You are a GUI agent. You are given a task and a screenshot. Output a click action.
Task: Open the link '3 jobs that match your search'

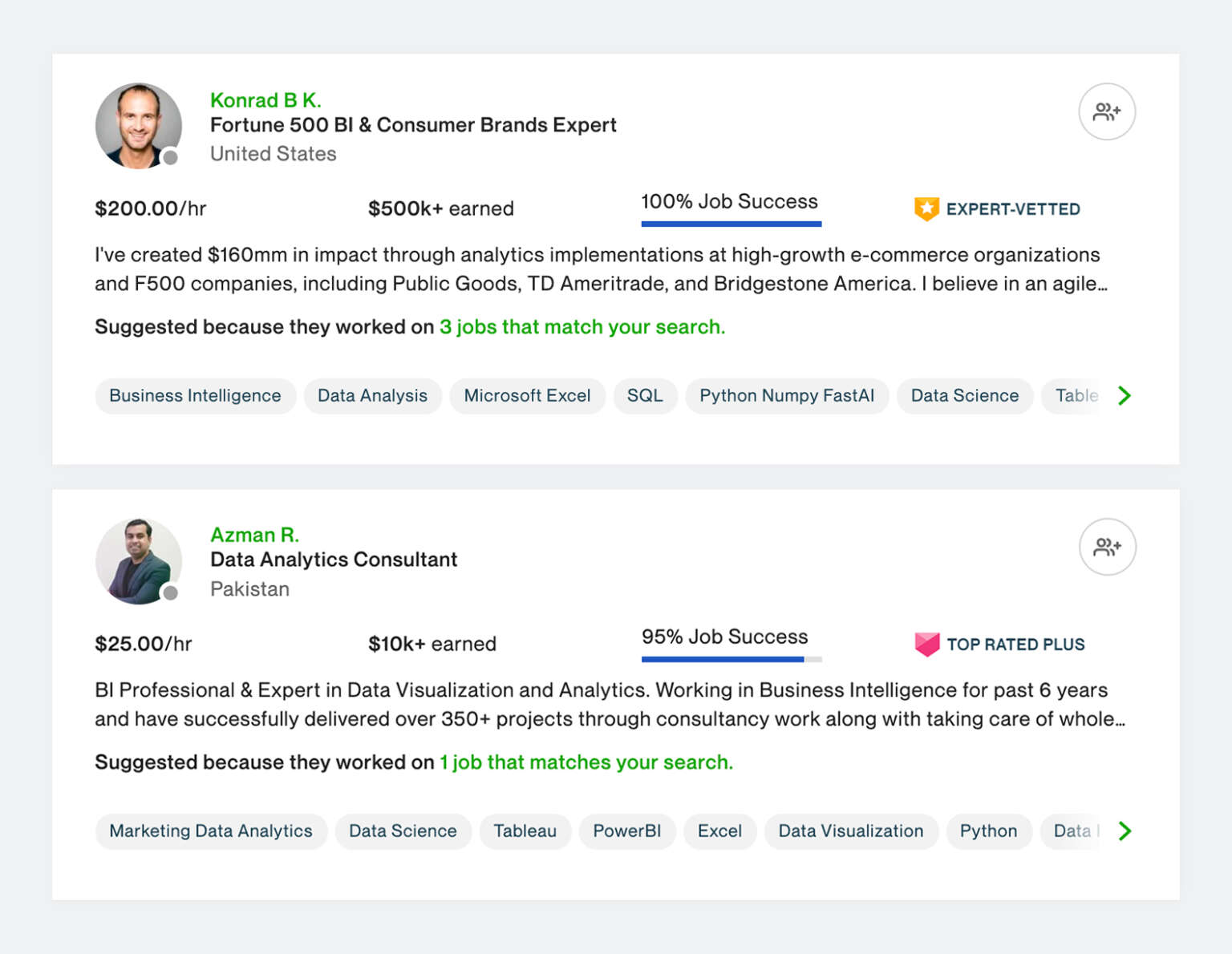pyautogui.click(x=582, y=326)
